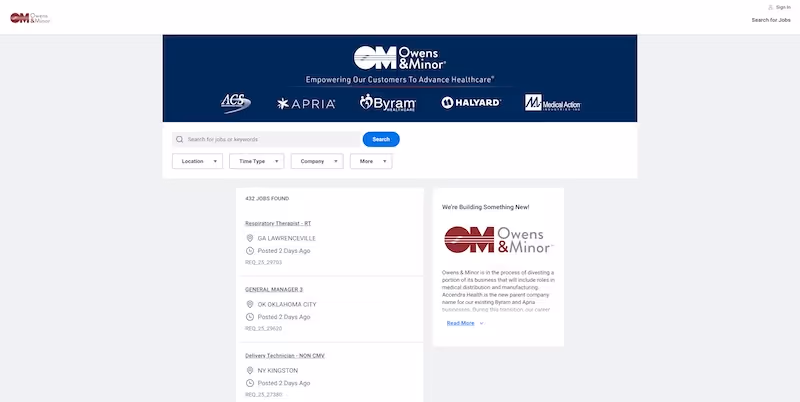The height and width of the screenshot is (402, 800).
Task: Select the GA LAWRENCEVILLE location text
Action: 287,238
